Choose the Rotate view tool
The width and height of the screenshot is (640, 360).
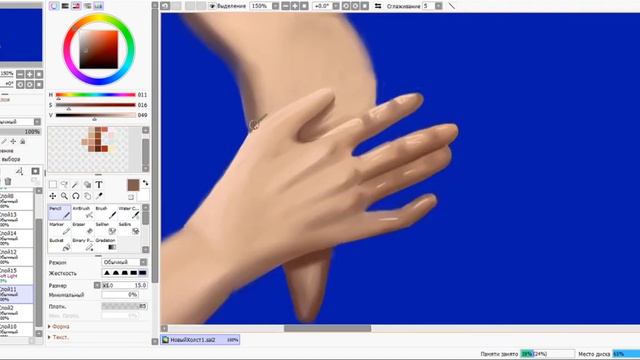(76, 196)
